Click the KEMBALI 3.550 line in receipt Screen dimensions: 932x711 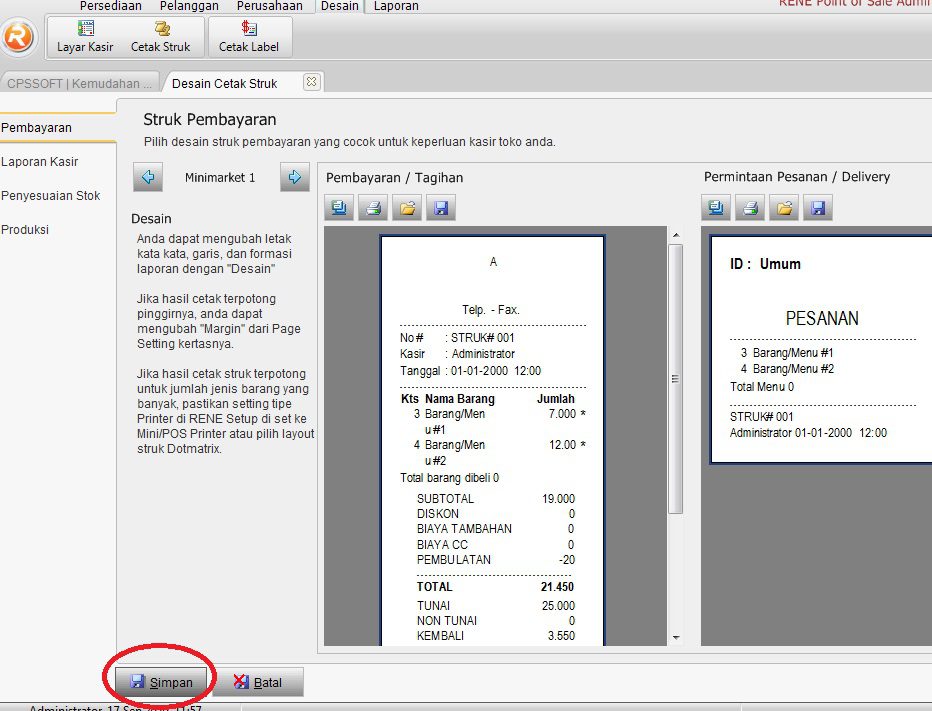(x=496, y=636)
